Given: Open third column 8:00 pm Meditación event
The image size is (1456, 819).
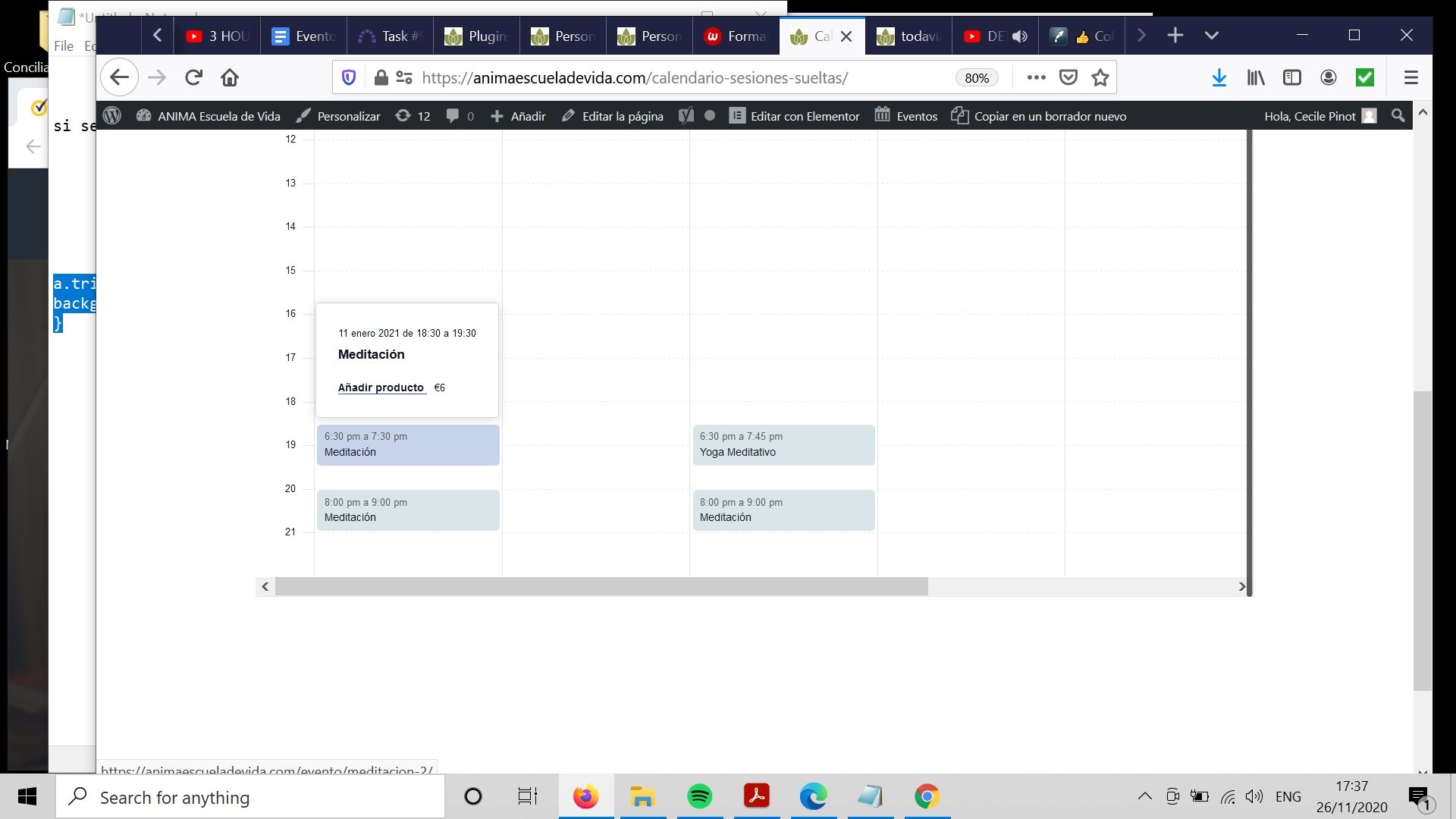Looking at the screenshot, I should point(783,510).
